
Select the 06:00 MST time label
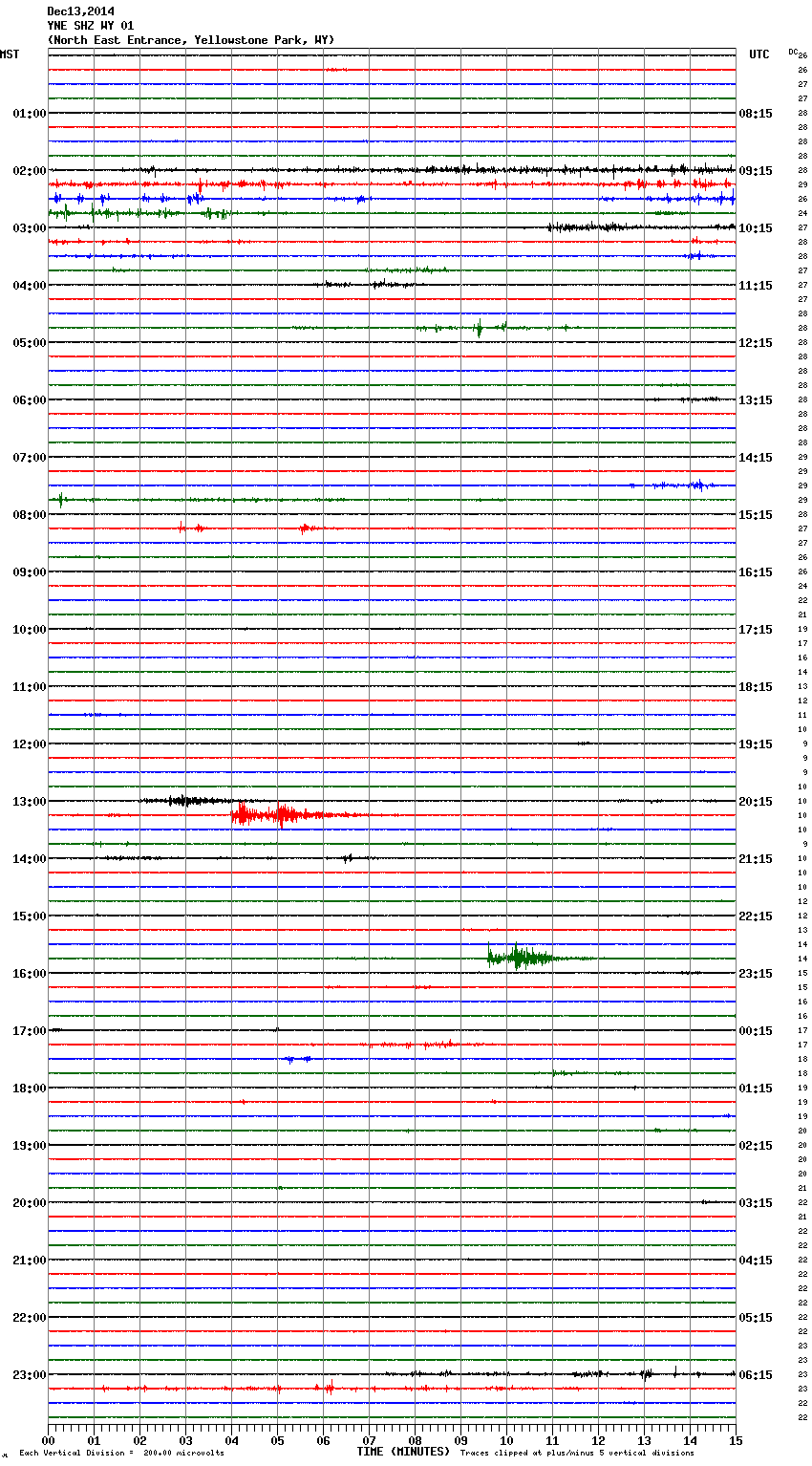tap(30, 400)
